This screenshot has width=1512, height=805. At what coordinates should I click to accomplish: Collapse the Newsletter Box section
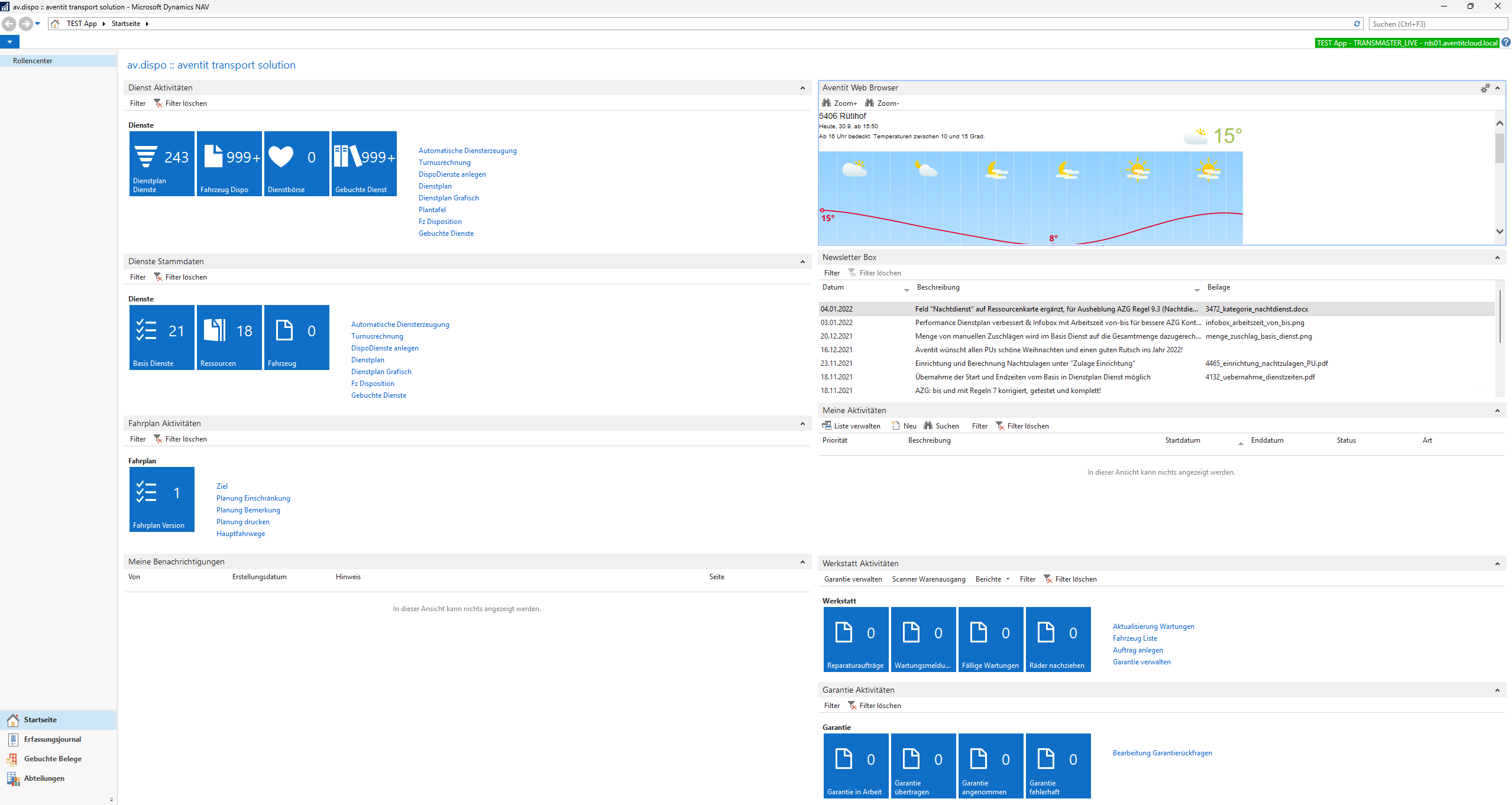coord(1497,258)
